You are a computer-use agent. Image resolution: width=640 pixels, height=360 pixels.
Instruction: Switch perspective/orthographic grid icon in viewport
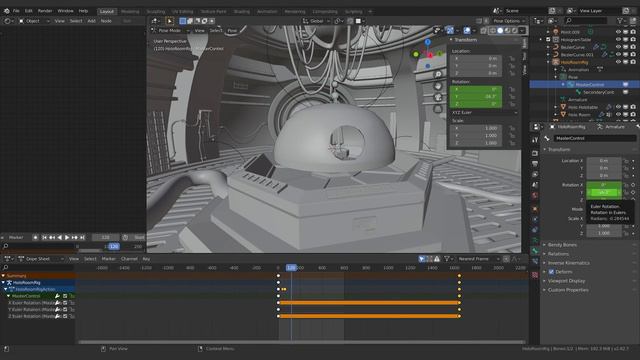[438, 109]
